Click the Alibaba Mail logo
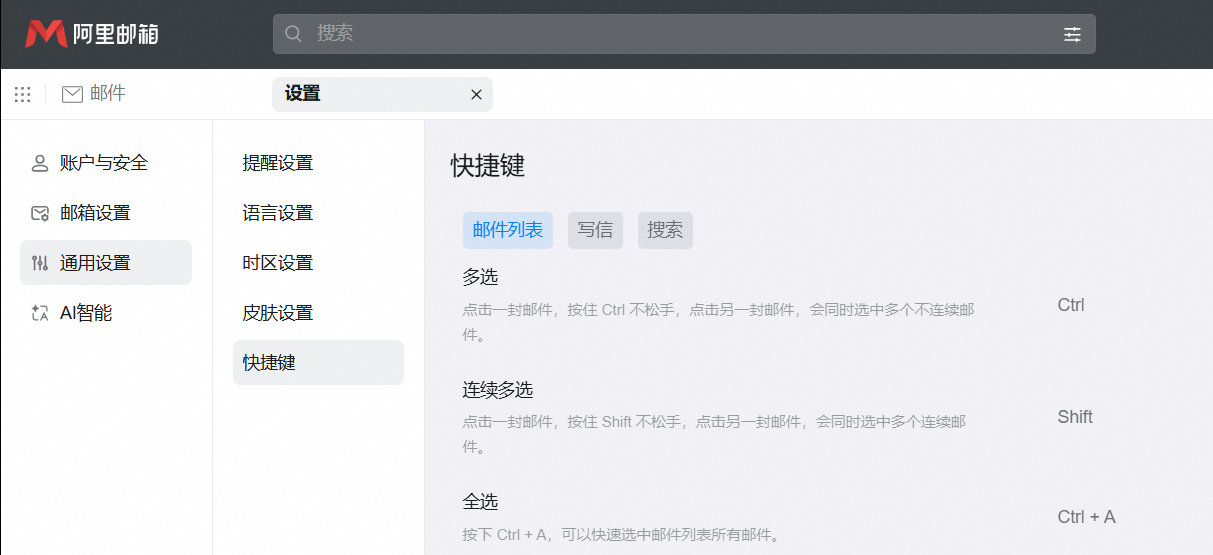 coord(92,34)
